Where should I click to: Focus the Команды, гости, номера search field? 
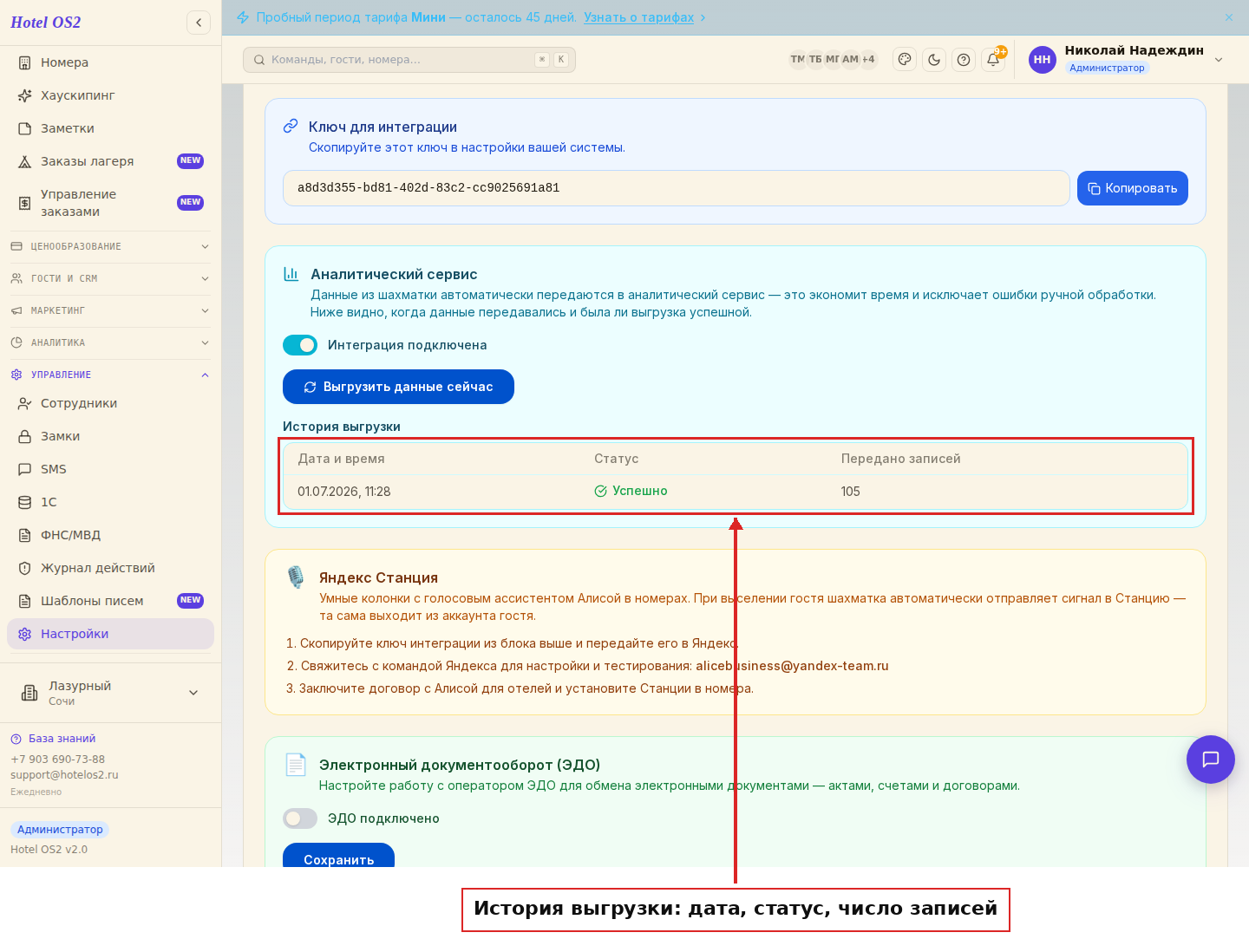[409, 60]
